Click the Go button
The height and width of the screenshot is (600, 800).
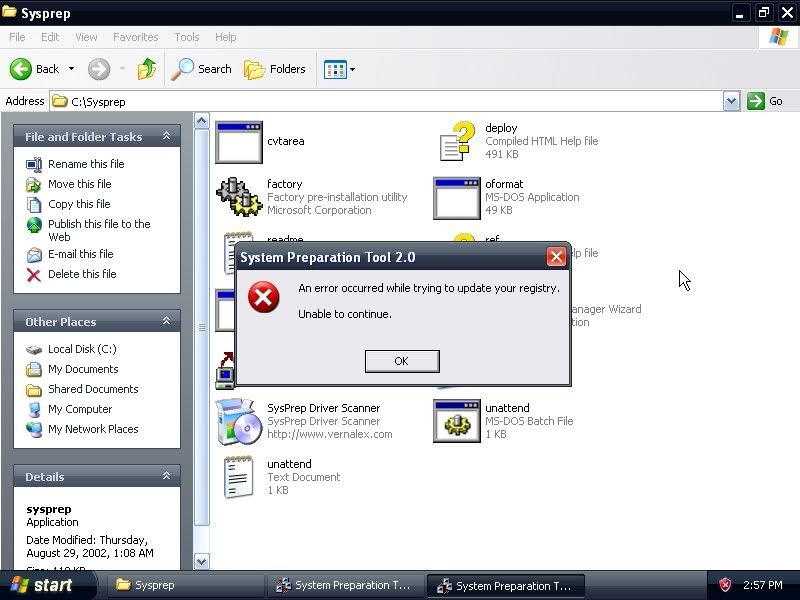coord(765,101)
